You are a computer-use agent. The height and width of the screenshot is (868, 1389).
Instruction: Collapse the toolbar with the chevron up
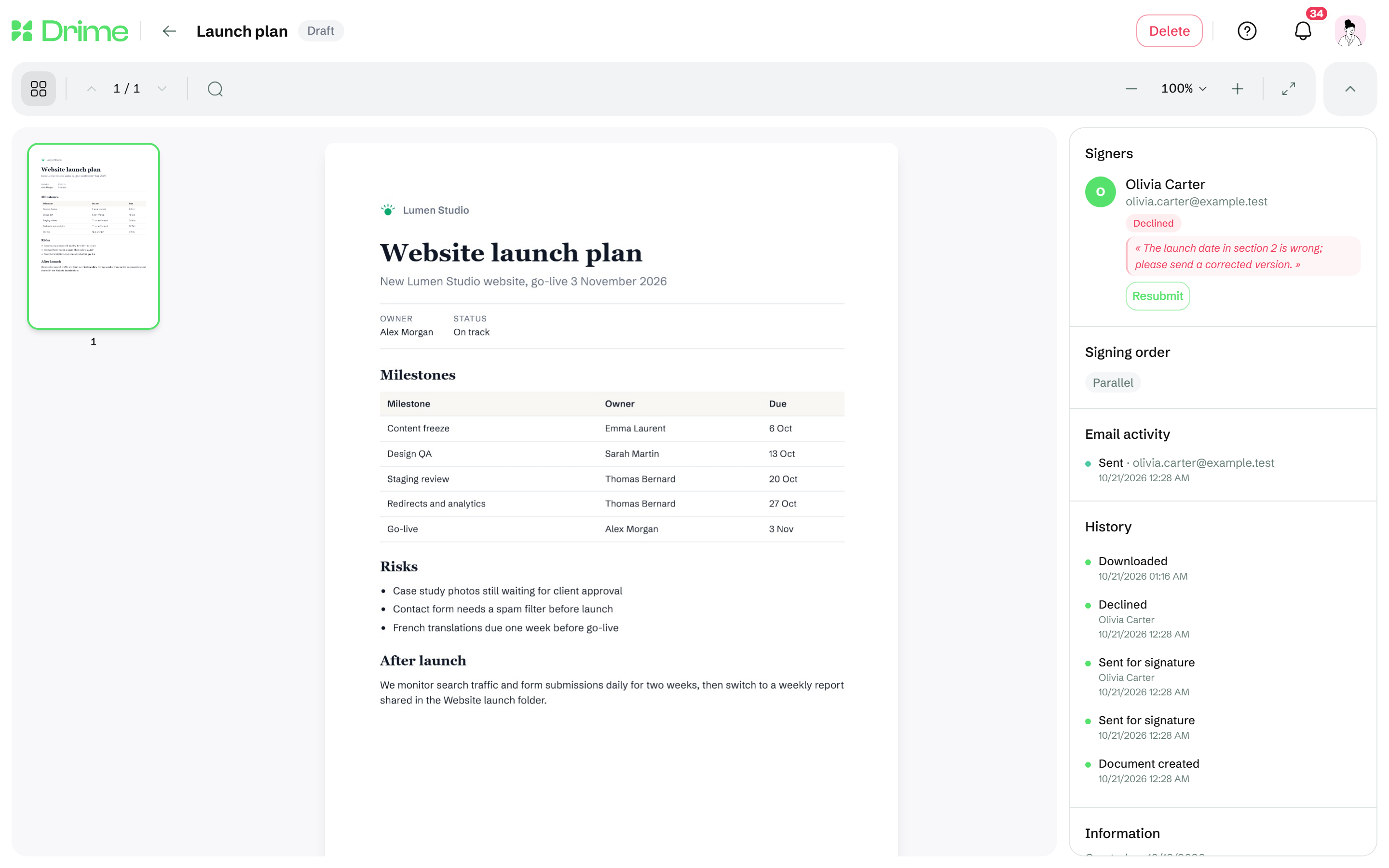click(x=1349, y=88)
